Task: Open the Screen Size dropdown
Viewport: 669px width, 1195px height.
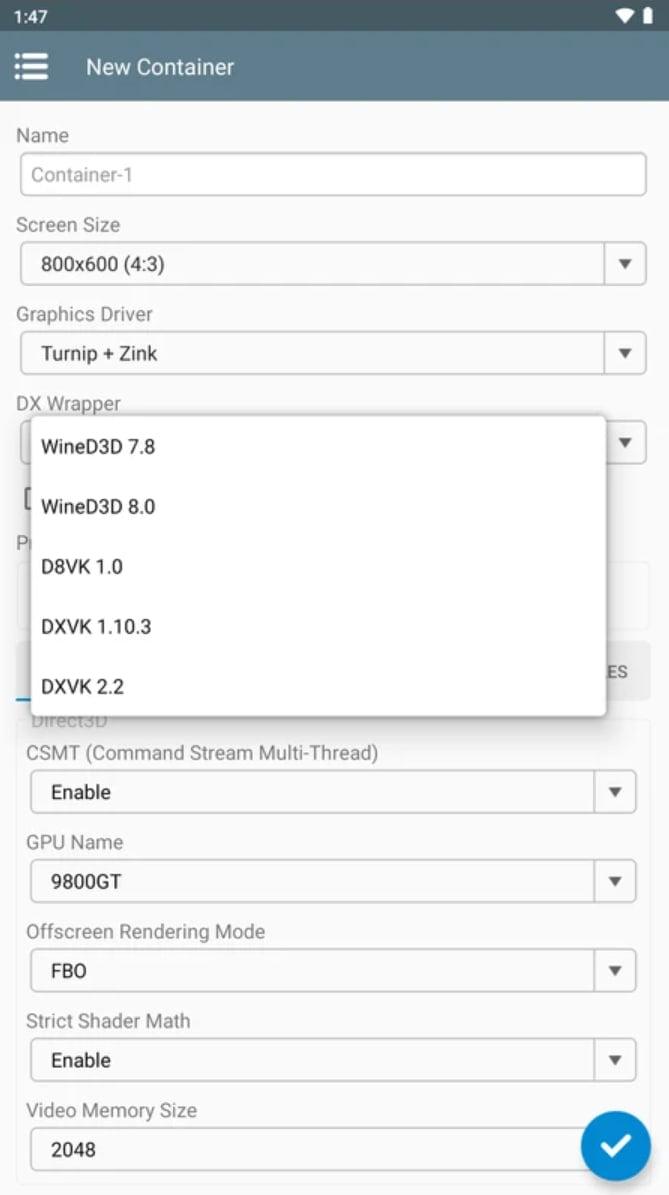Action: pyautogui.click(x=623, y=263)
